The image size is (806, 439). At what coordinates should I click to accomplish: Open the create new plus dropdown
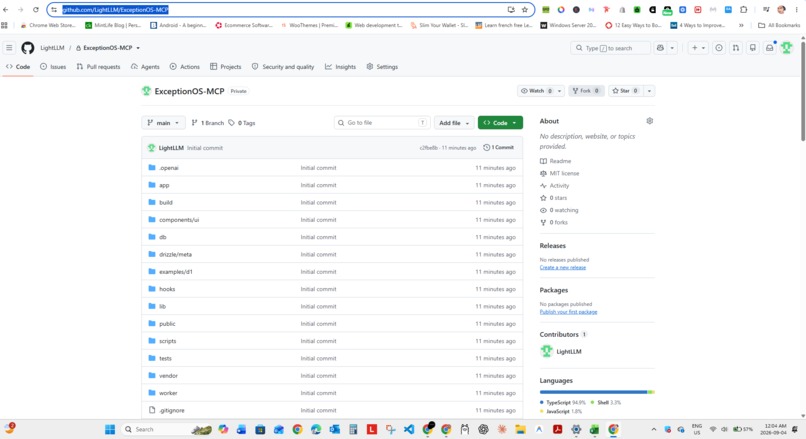(698, 48)
